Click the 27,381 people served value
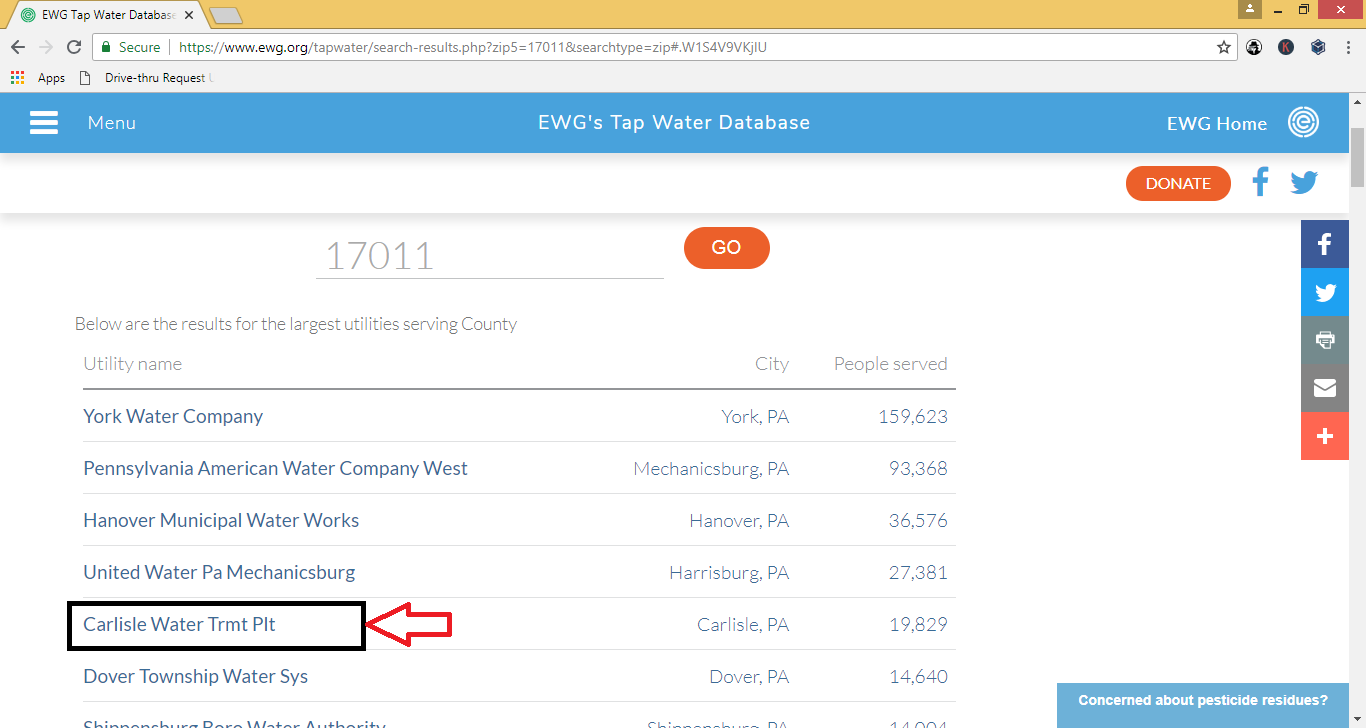1366x728 pixels. (918, 572)
